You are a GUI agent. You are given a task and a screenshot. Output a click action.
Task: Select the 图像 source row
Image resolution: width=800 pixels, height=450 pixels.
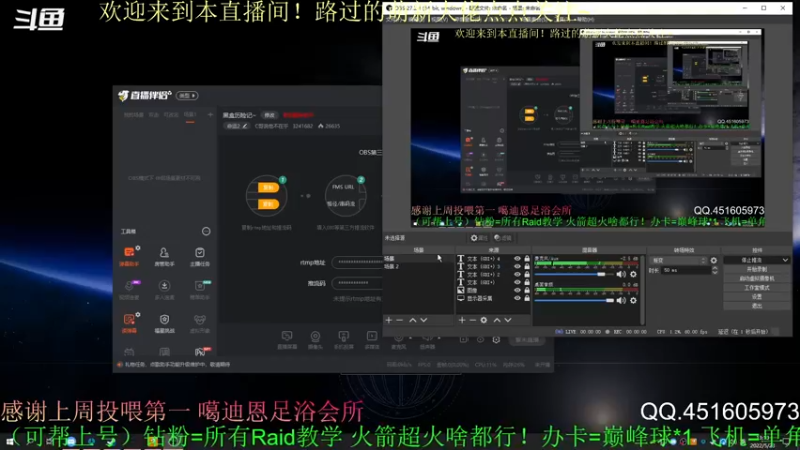click(493, 290)
